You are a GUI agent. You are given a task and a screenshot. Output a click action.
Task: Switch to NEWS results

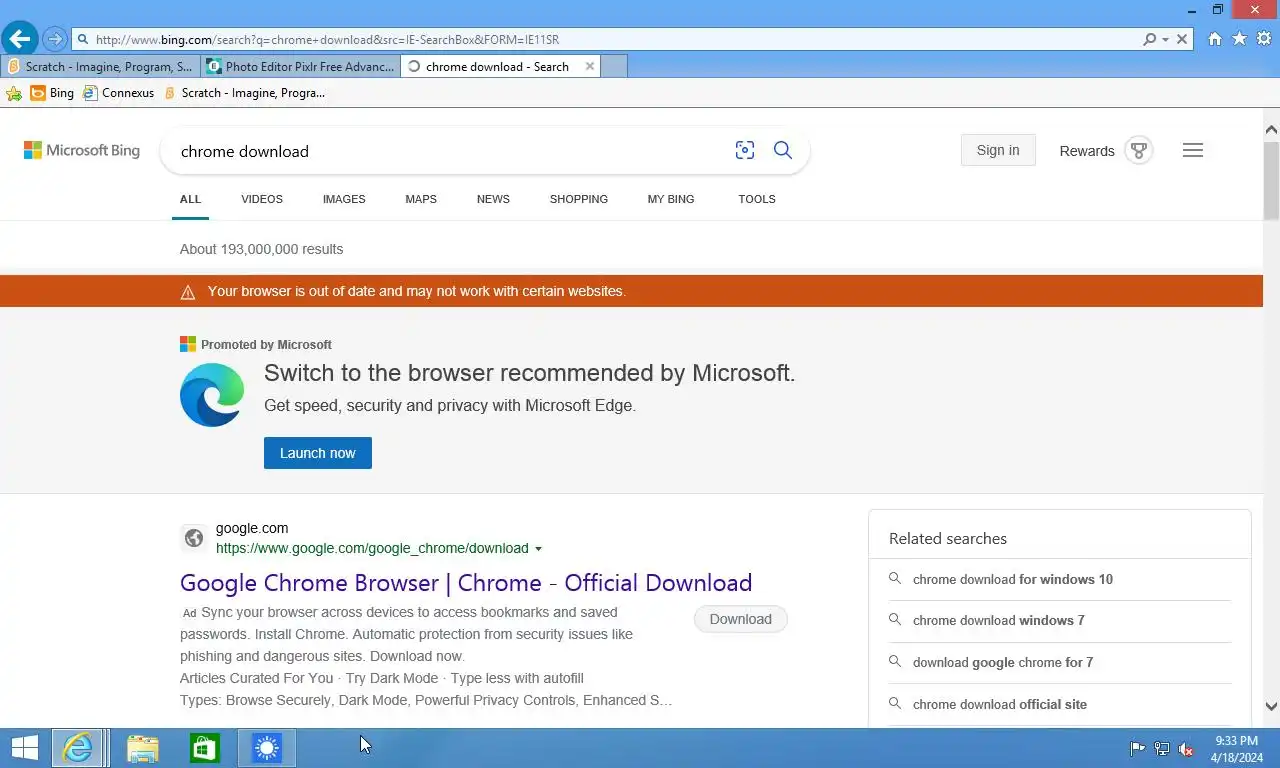pyautogui.click(x=493, y=199)
